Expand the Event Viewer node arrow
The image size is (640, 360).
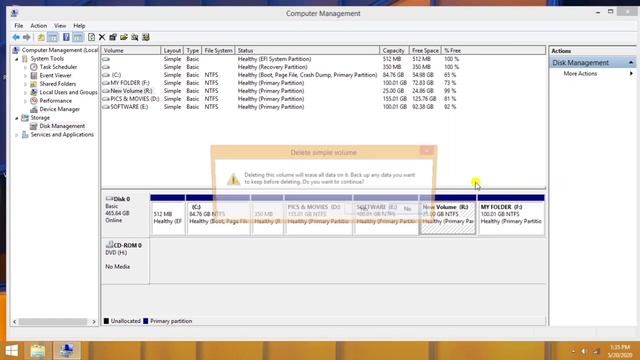tap(25, 76)
